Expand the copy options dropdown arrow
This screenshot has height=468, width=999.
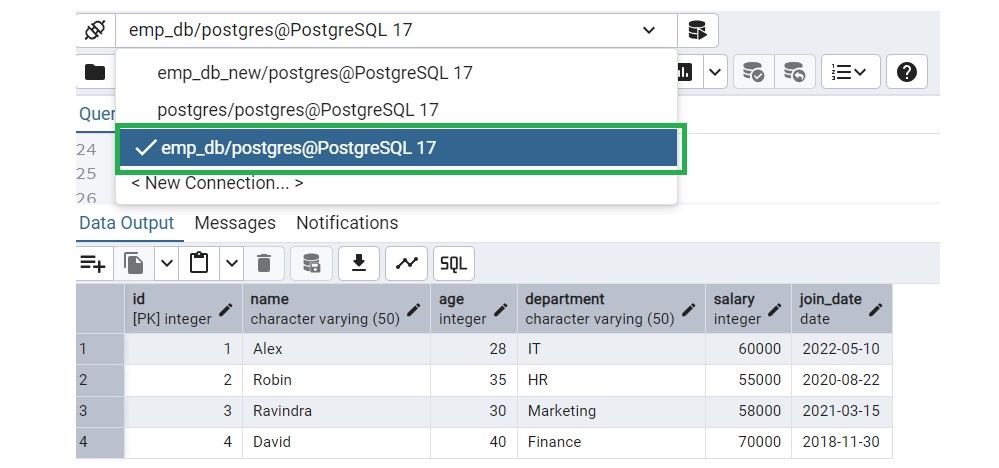point(166,263)
